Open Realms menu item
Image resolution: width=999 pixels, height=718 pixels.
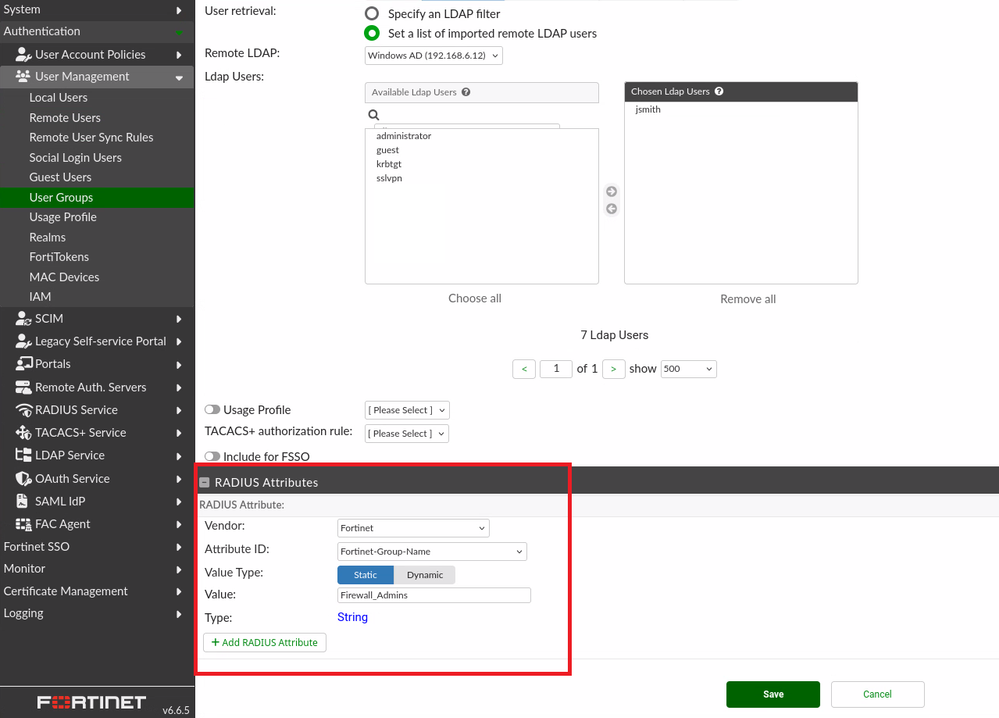pos(47,237)
